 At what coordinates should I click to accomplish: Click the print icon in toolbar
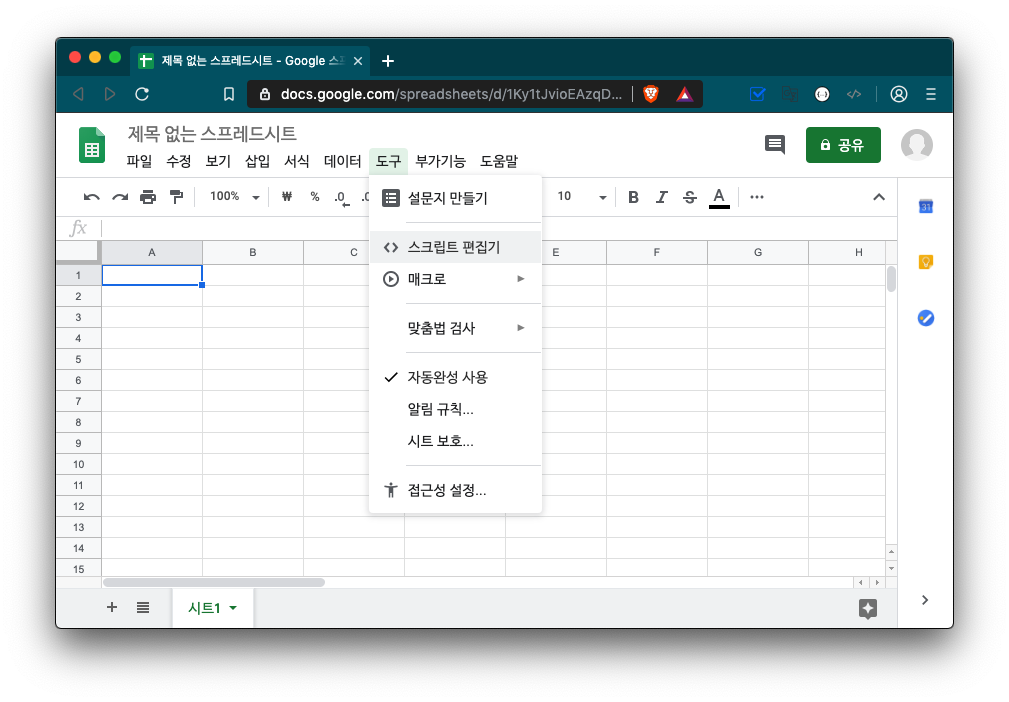tap(148, 197)
